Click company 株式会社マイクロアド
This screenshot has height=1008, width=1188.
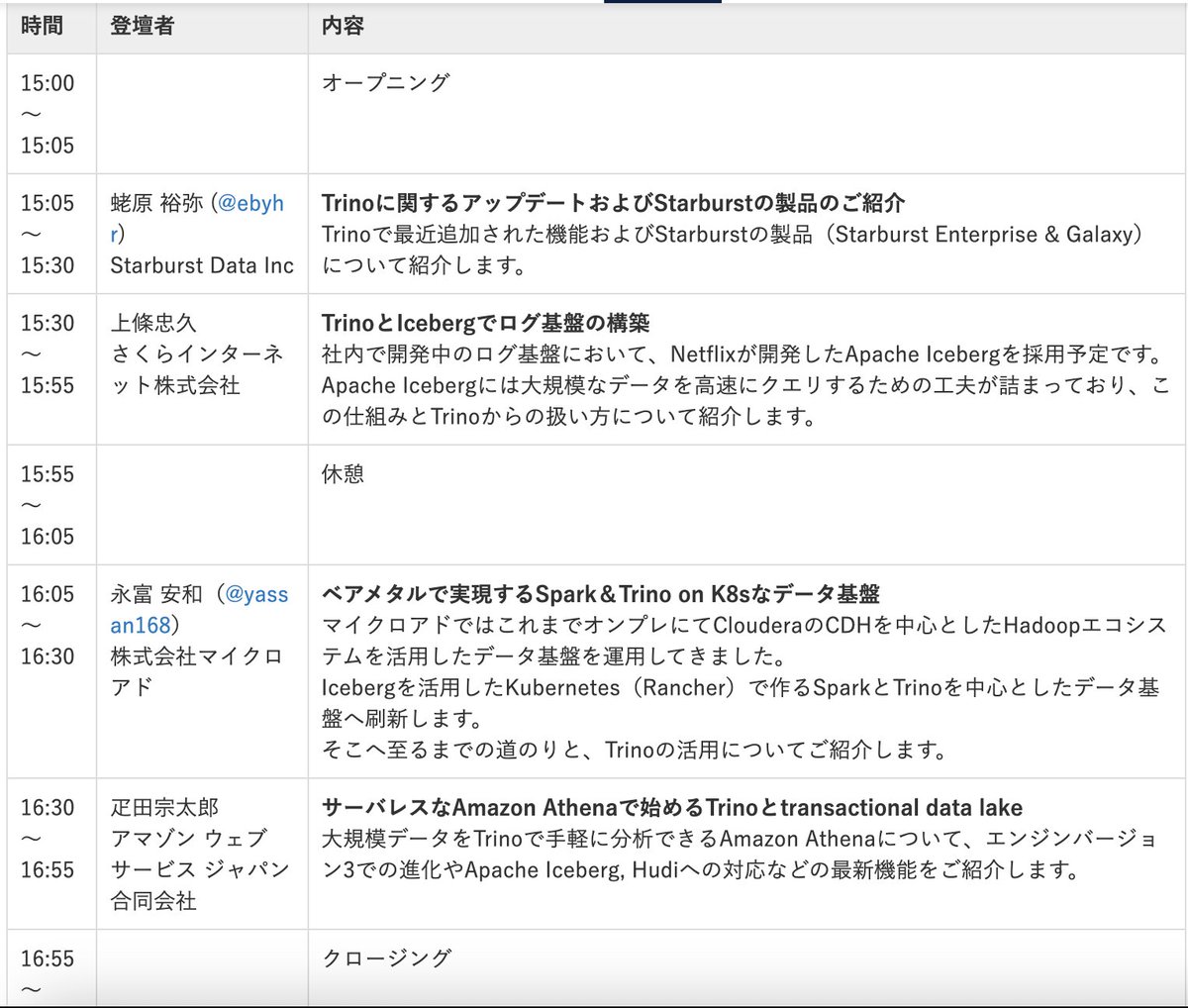pos(197,671)
